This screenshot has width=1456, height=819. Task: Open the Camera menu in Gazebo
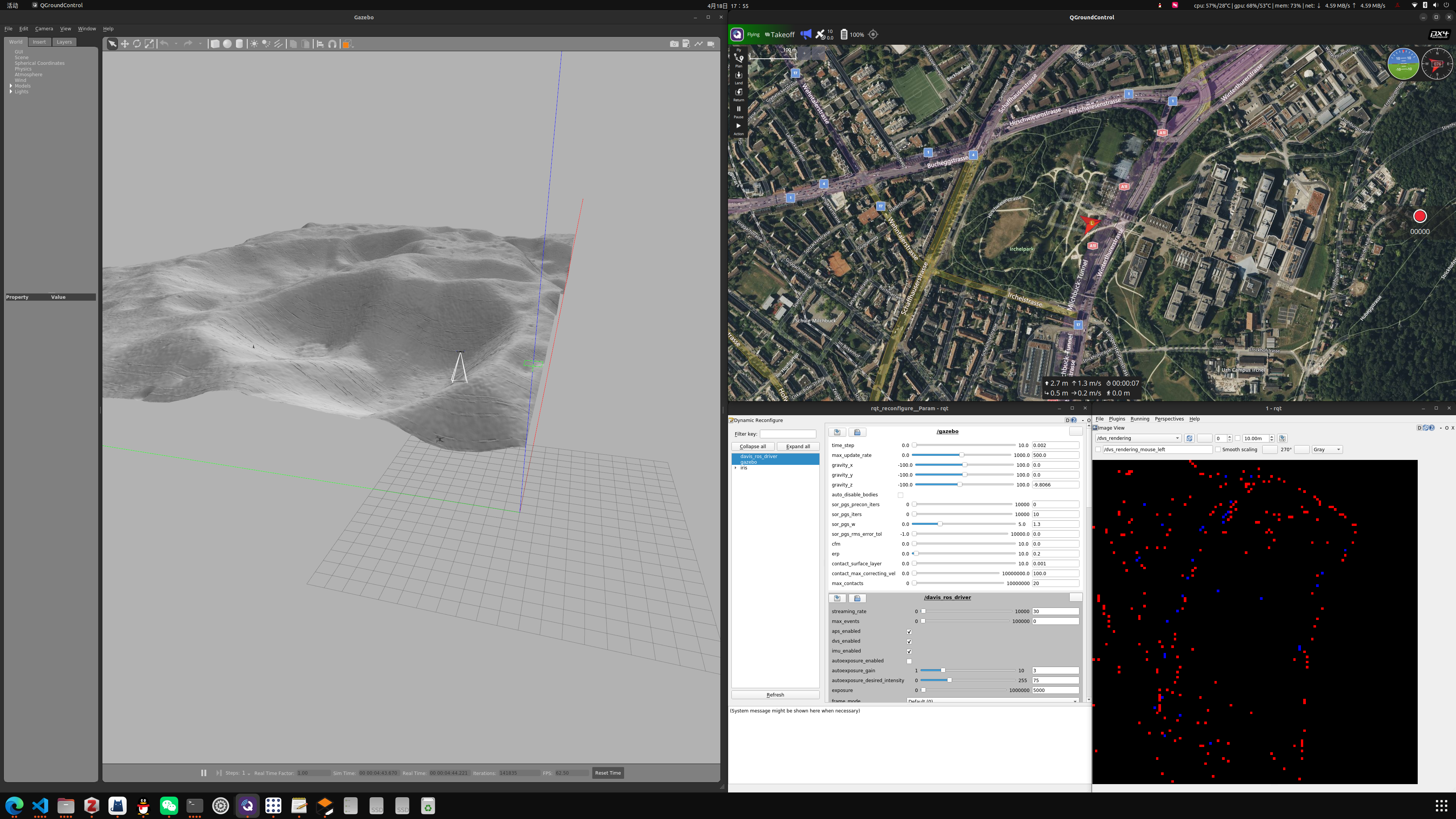click(x=44, y=29)
